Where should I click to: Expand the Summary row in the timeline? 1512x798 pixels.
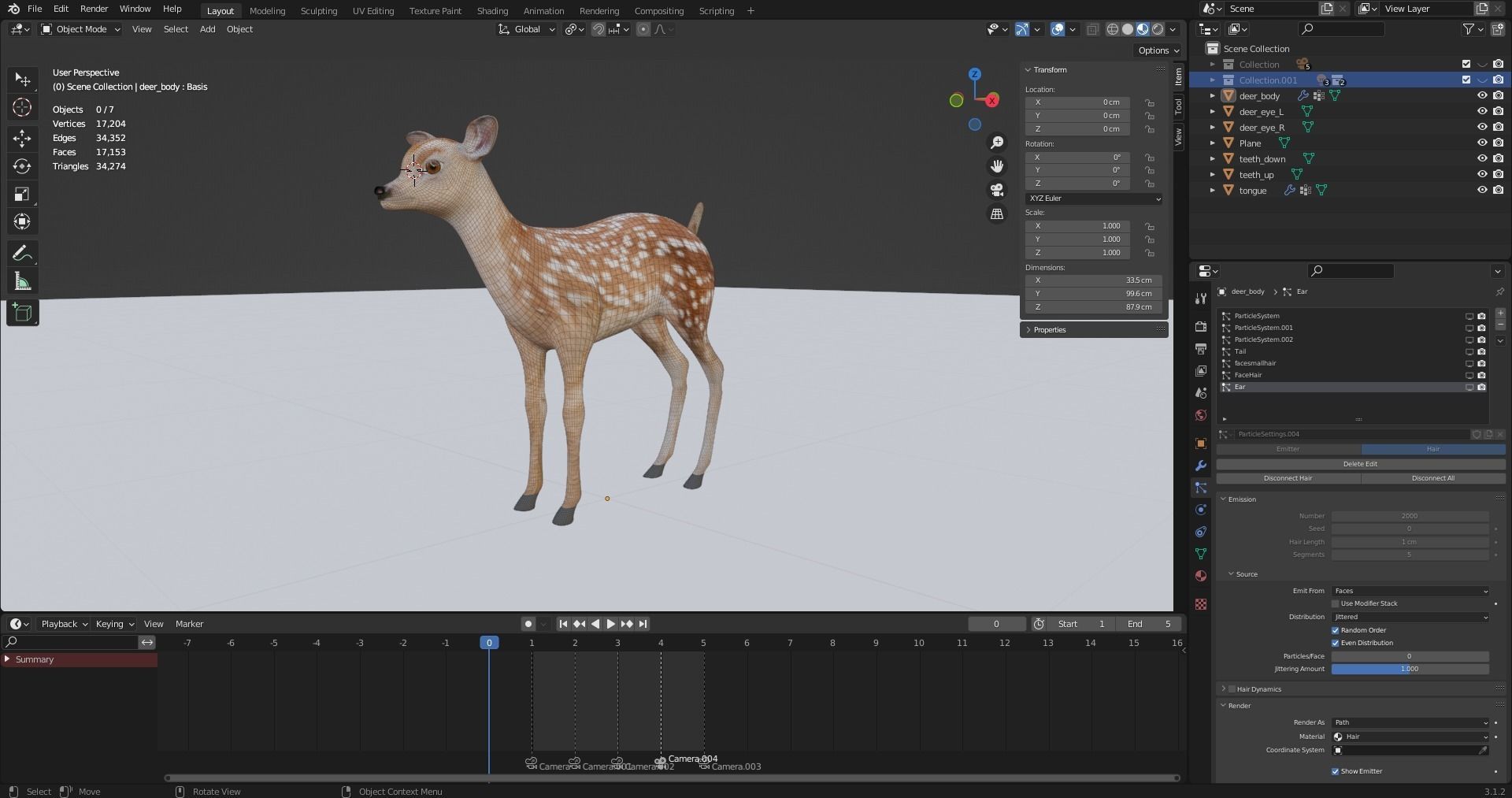[8, 659]
